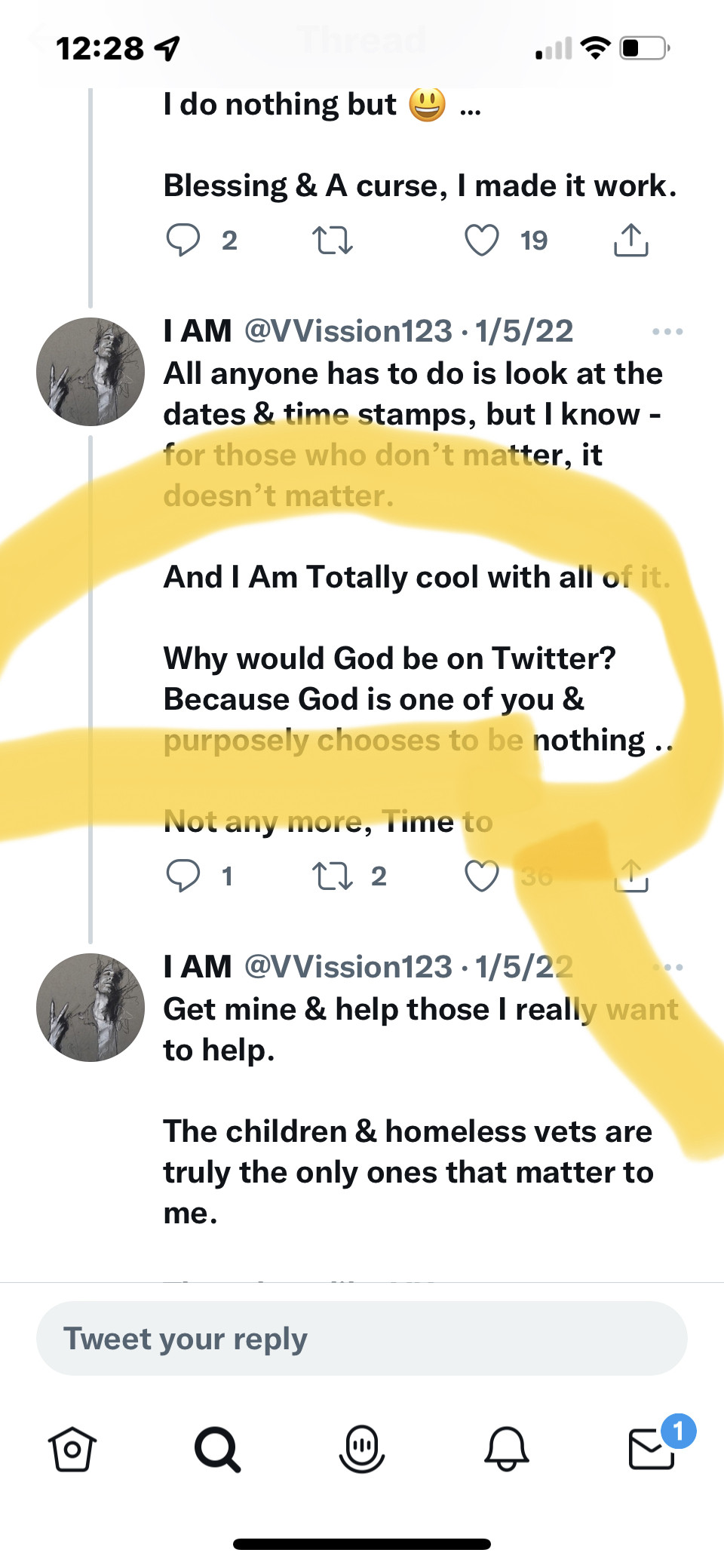724x1568 pixels.
Task: Open @VVission123 handle on the "Get mine" tweet
Action: coord(348,967)
